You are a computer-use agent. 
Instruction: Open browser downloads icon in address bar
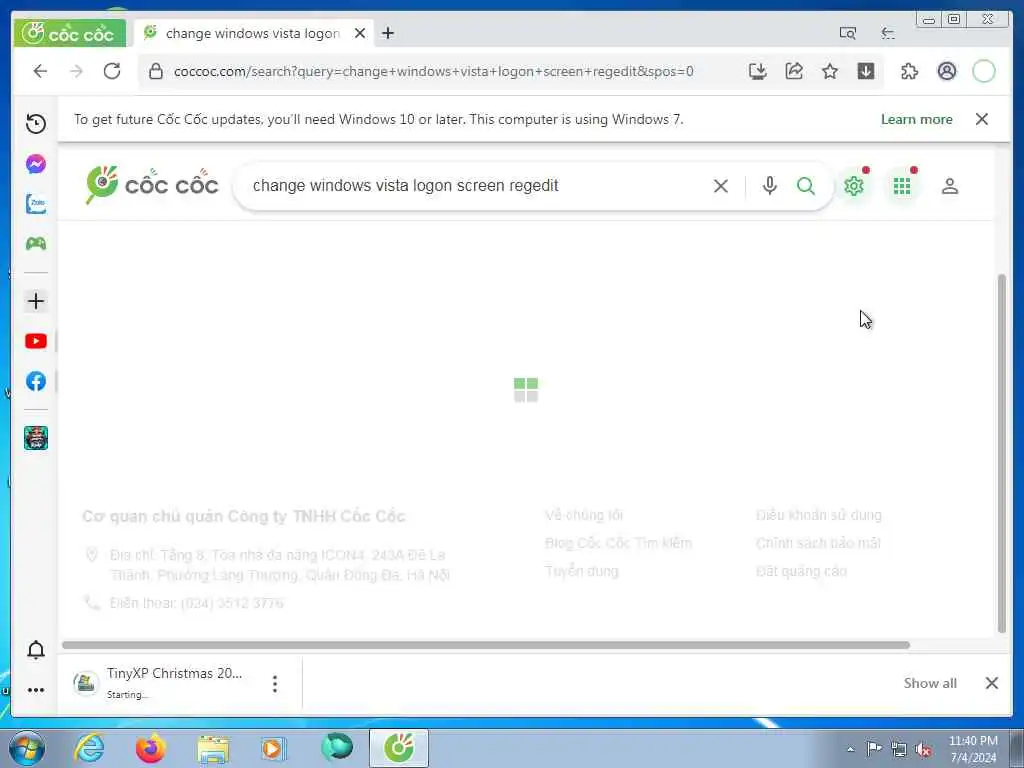(865, 71)
